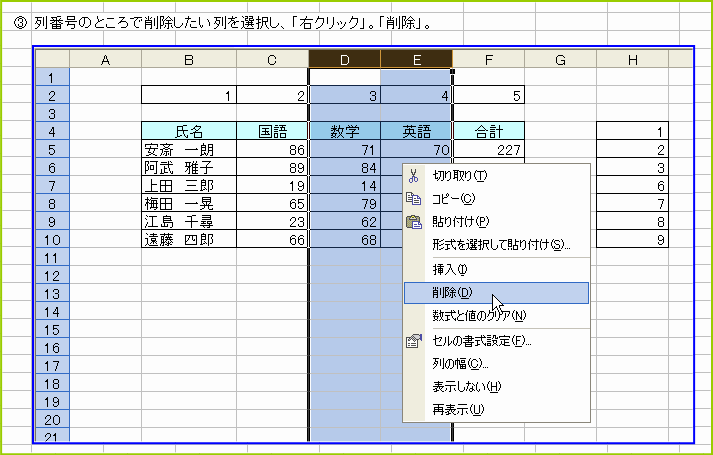
Task: Click the cell 江島 千尋
Action: tap(189, 221)
